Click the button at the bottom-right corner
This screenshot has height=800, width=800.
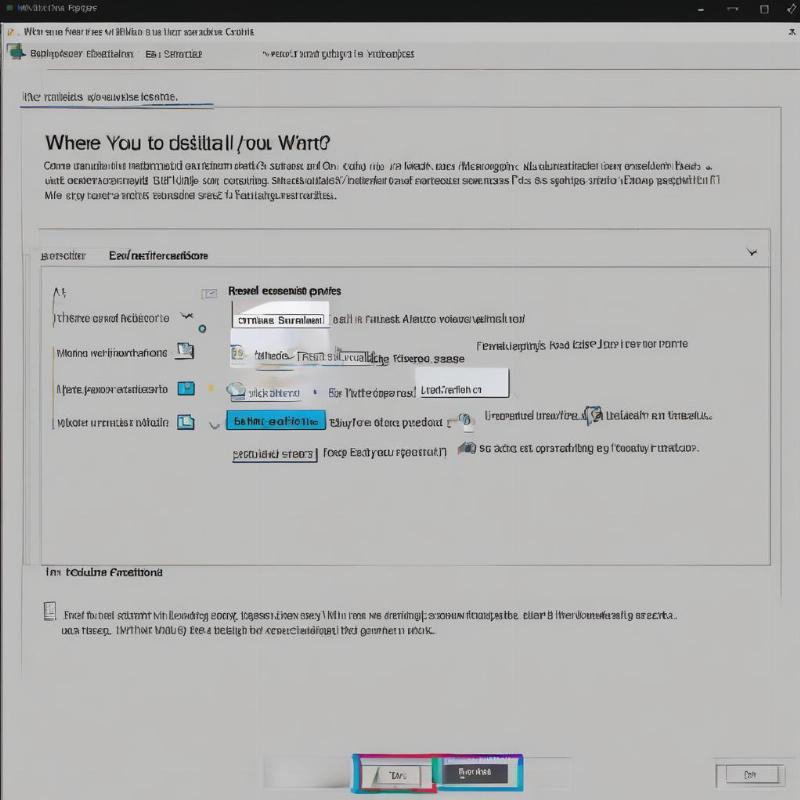click(x=748, y=774)
